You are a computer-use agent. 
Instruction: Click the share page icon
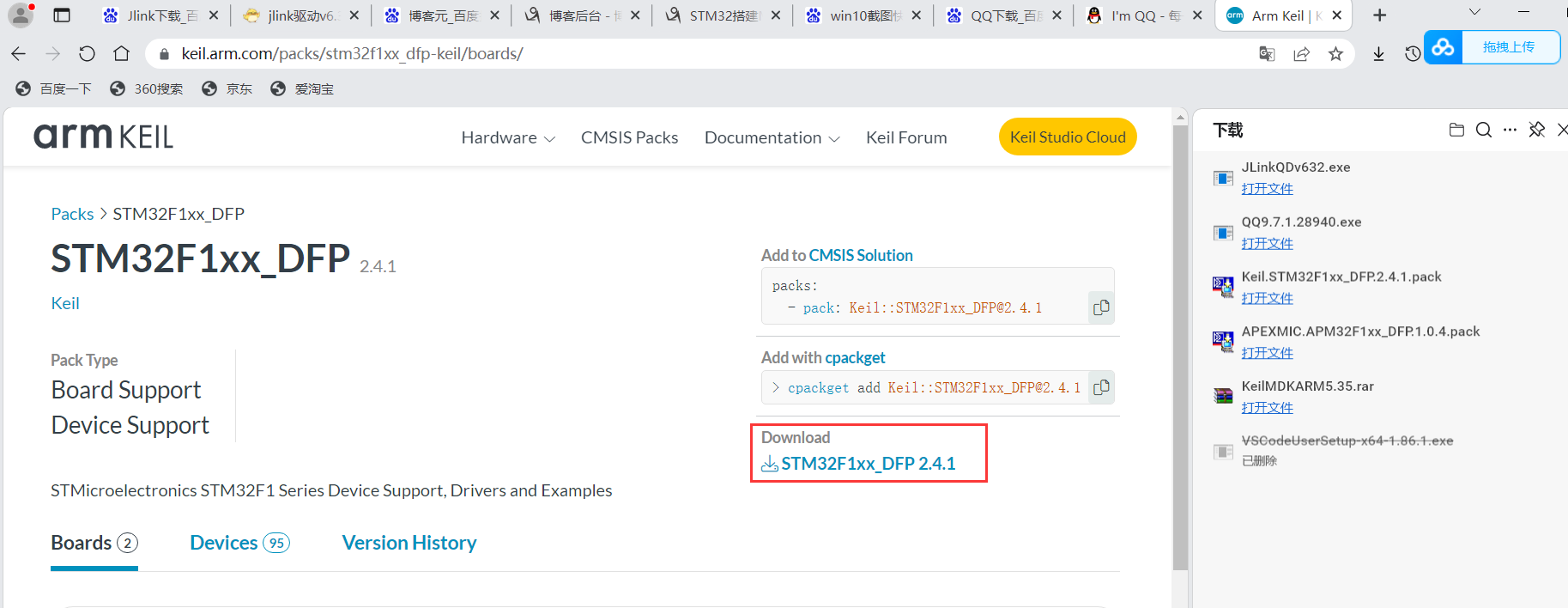pos(1301,54)
